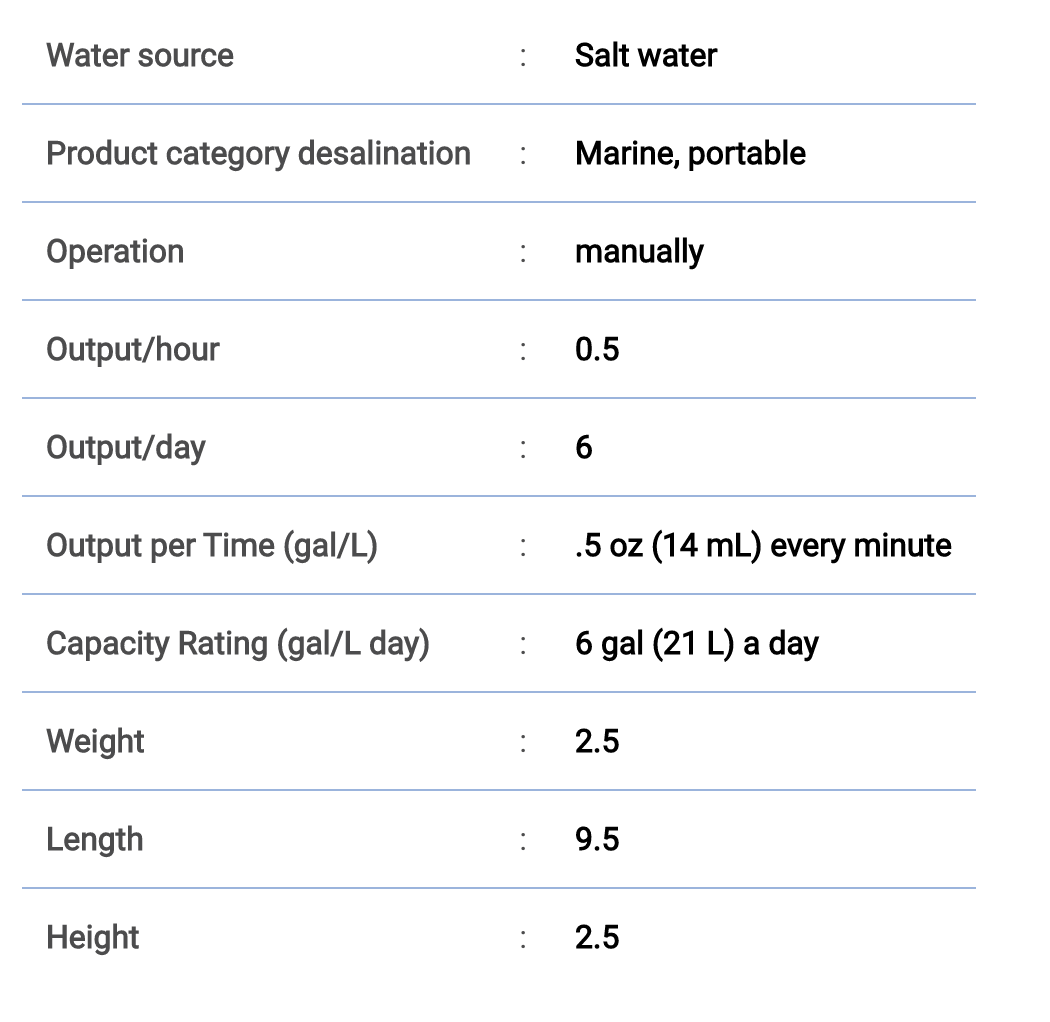The width and height of the screenshot is (1050, 1022).
Task: Click Output per Time (gal/L) label
Action: 212,546
